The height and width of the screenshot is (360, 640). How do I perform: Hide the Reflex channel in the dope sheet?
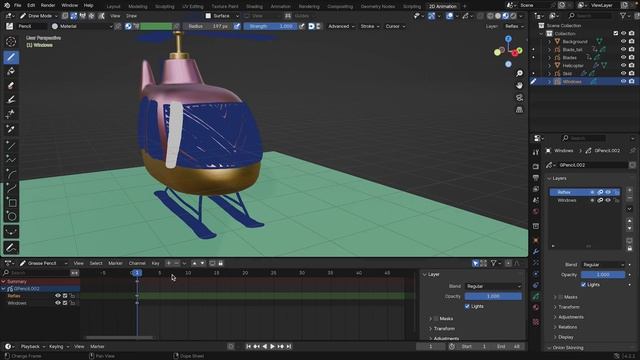tap(58, 296)
